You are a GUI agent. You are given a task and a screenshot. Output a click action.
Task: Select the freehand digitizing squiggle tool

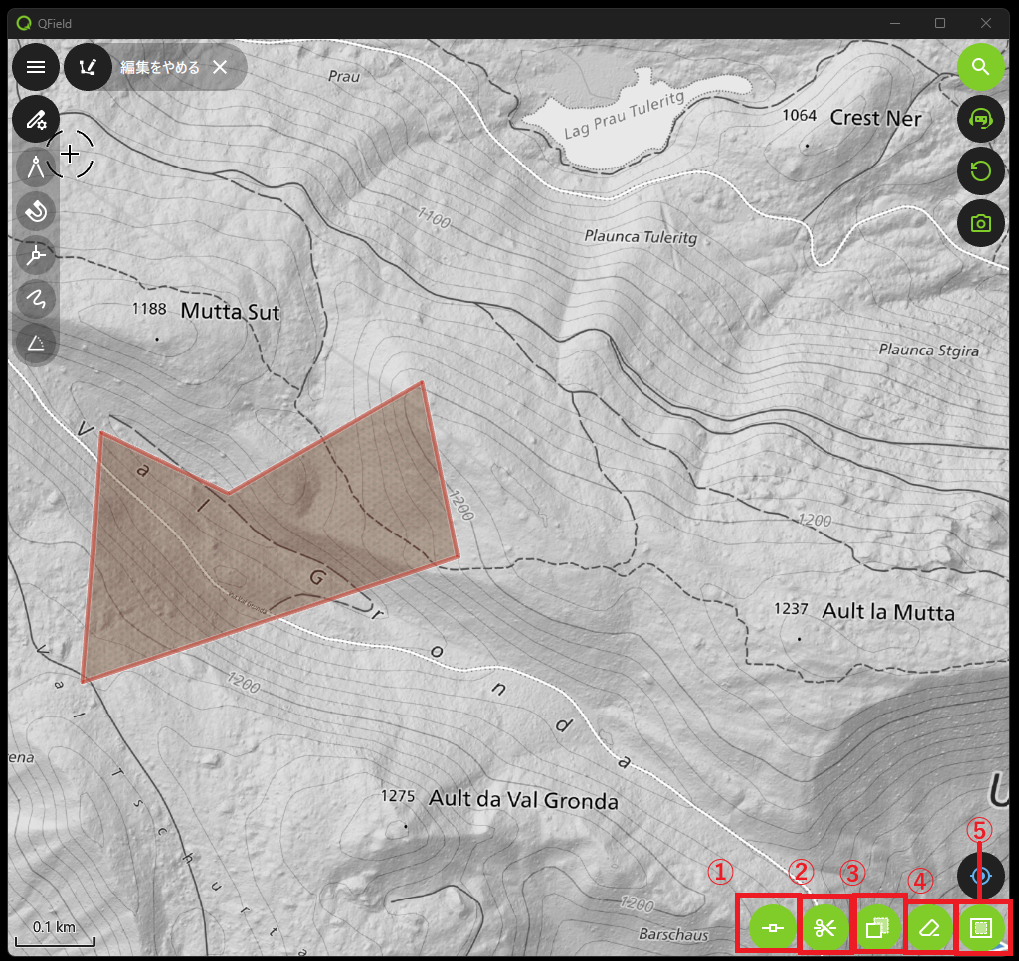[36, 300]
